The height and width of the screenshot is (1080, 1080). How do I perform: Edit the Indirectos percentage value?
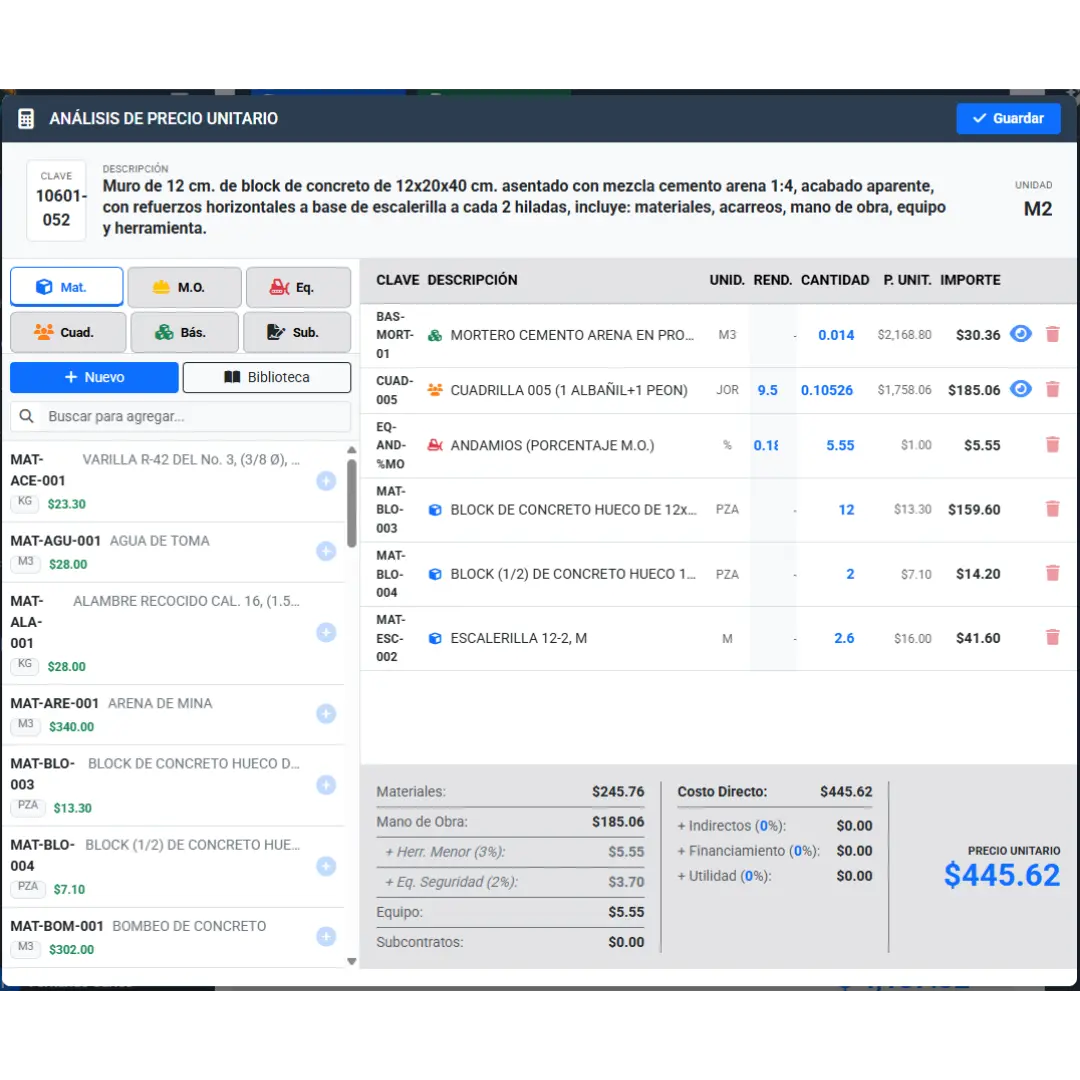[x=764, y=826]
